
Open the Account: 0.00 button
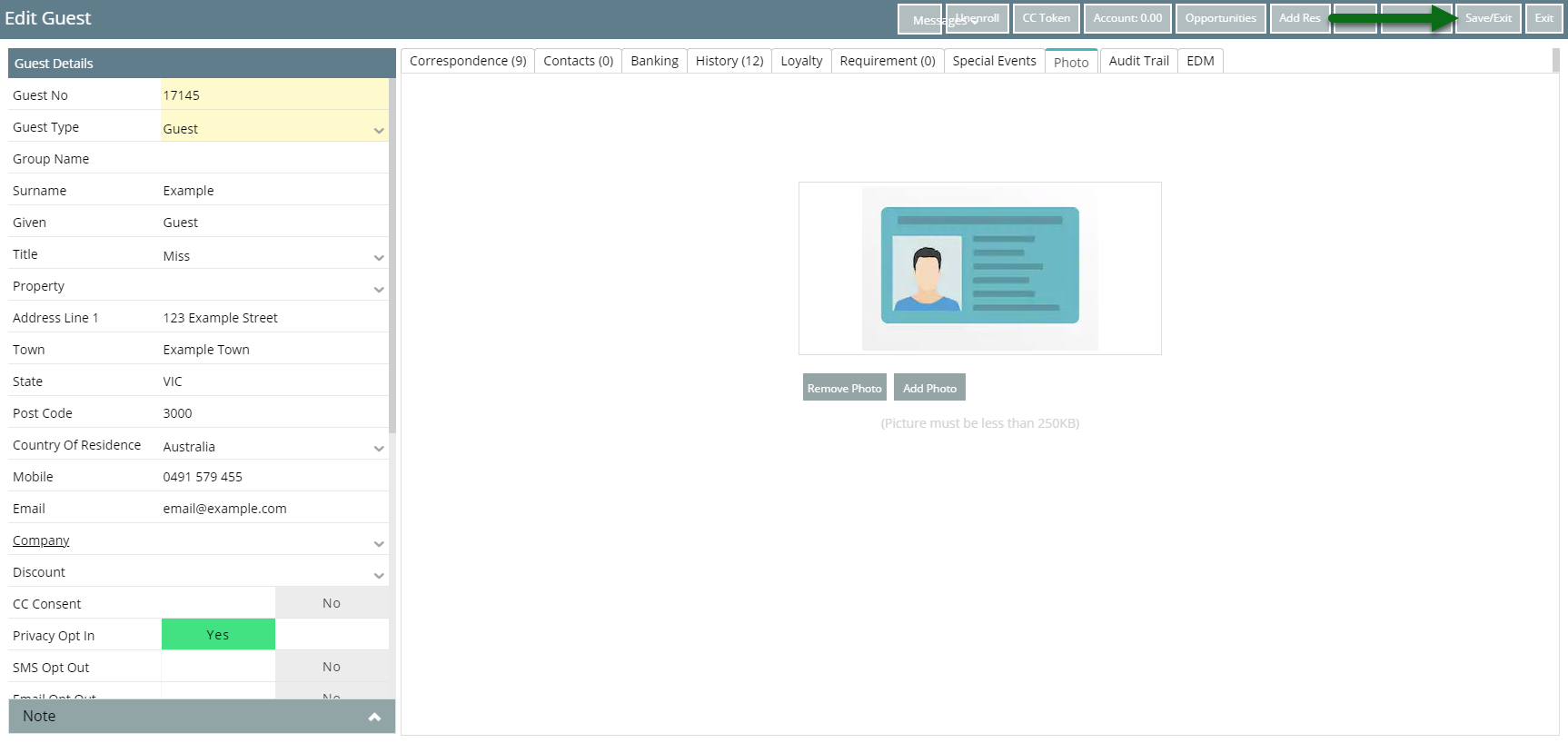click(1127, 18)
